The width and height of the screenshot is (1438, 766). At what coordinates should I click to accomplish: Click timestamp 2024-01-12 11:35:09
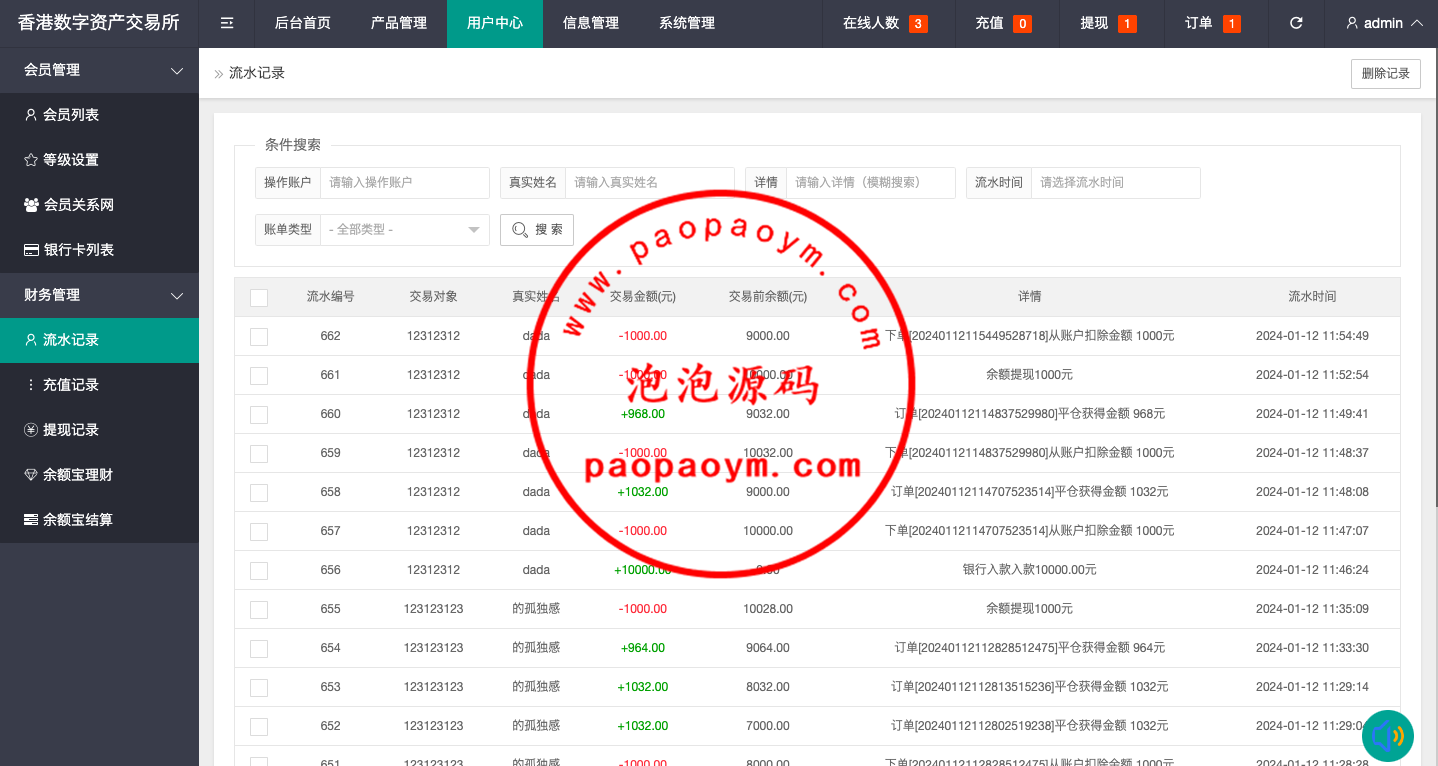click(1312, 609)
